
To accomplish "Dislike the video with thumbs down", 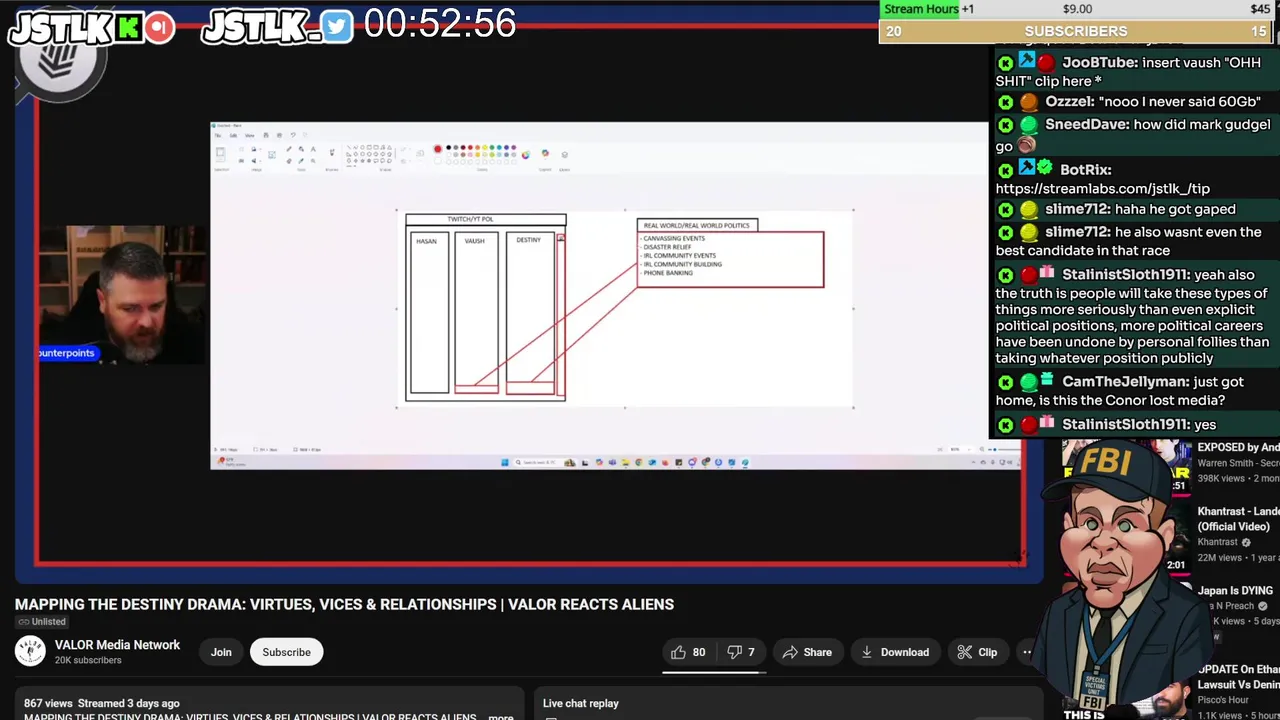I will [741, 652].
